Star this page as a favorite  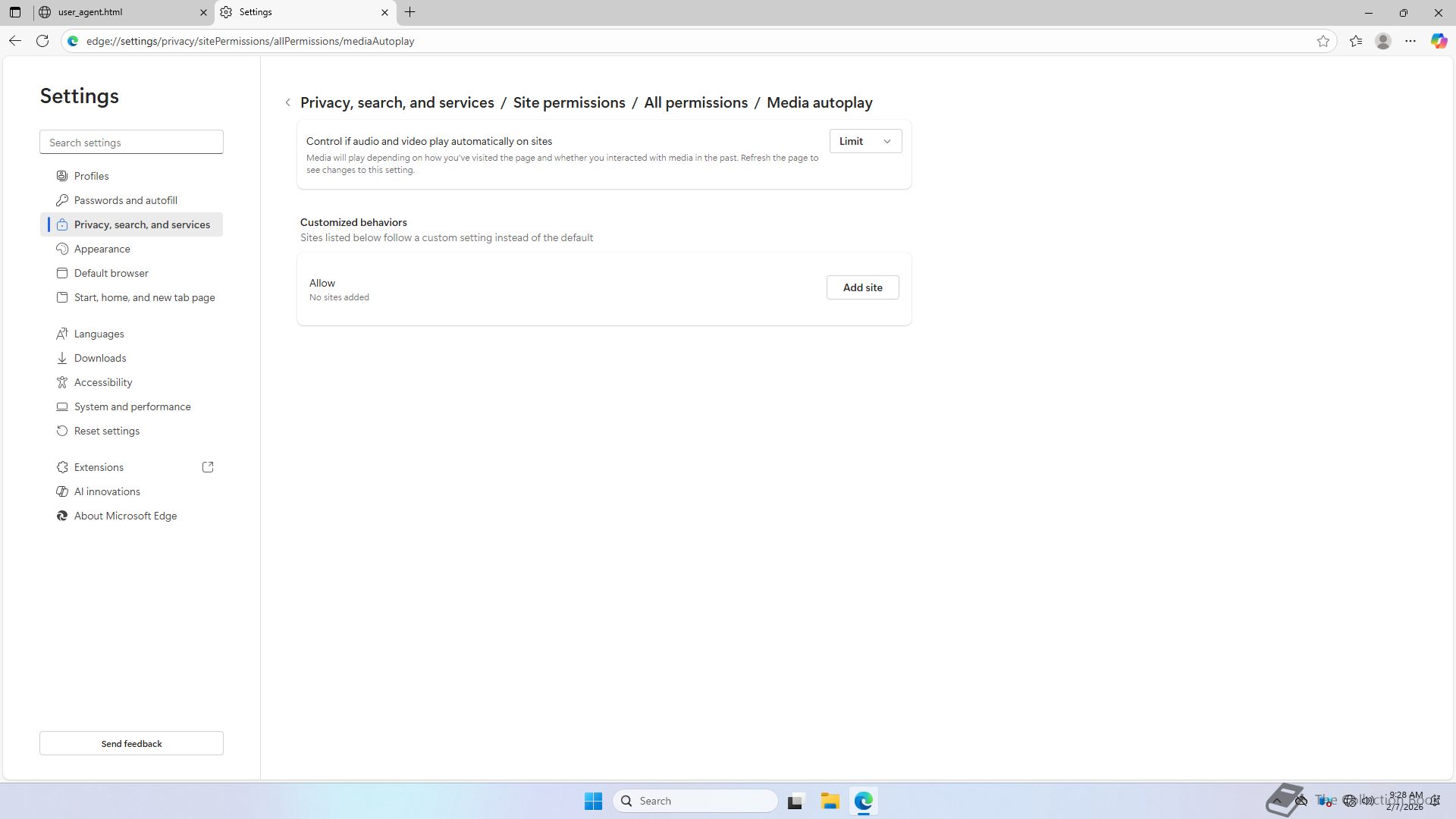(x=1323, y=41)
